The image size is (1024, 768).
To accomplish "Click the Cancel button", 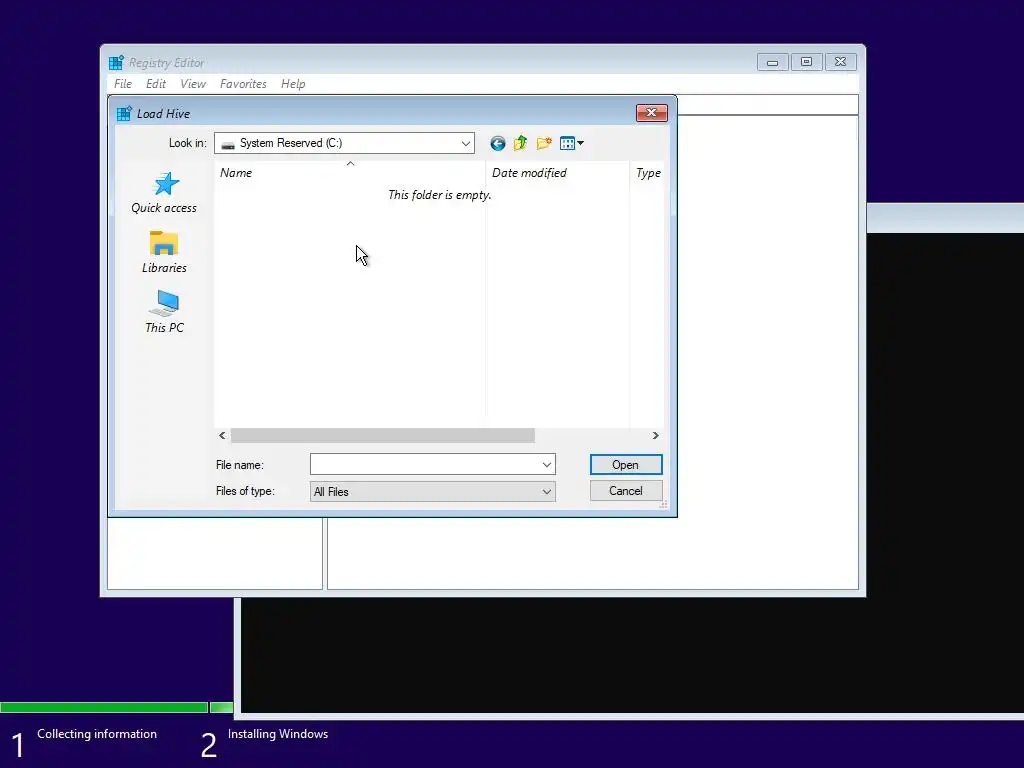I will [x=626, y=491].
